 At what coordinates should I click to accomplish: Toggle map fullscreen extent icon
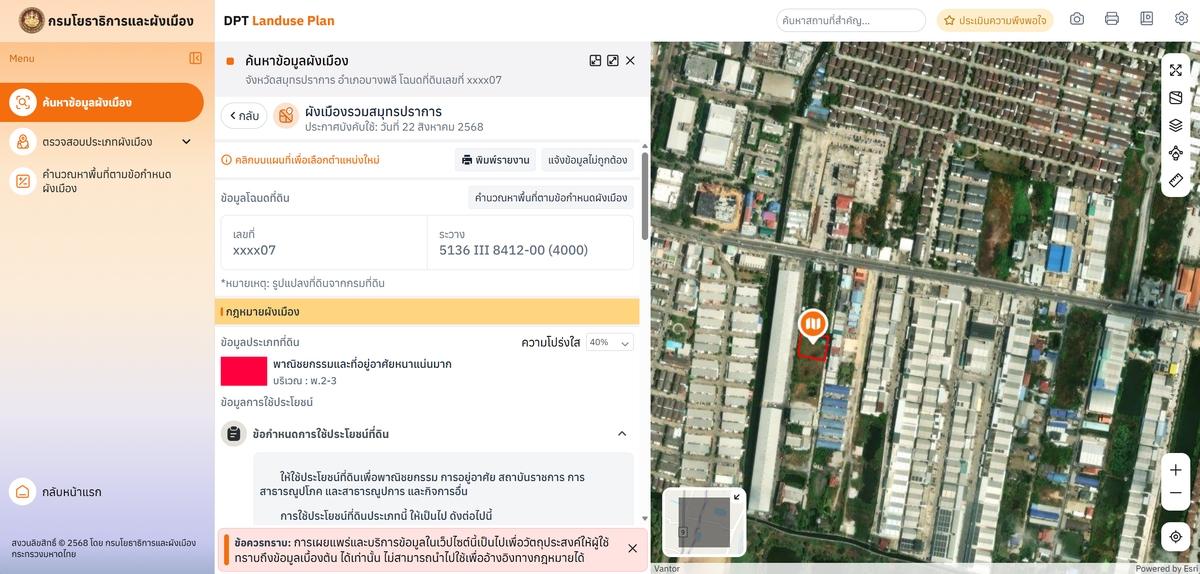(1176, 70)
